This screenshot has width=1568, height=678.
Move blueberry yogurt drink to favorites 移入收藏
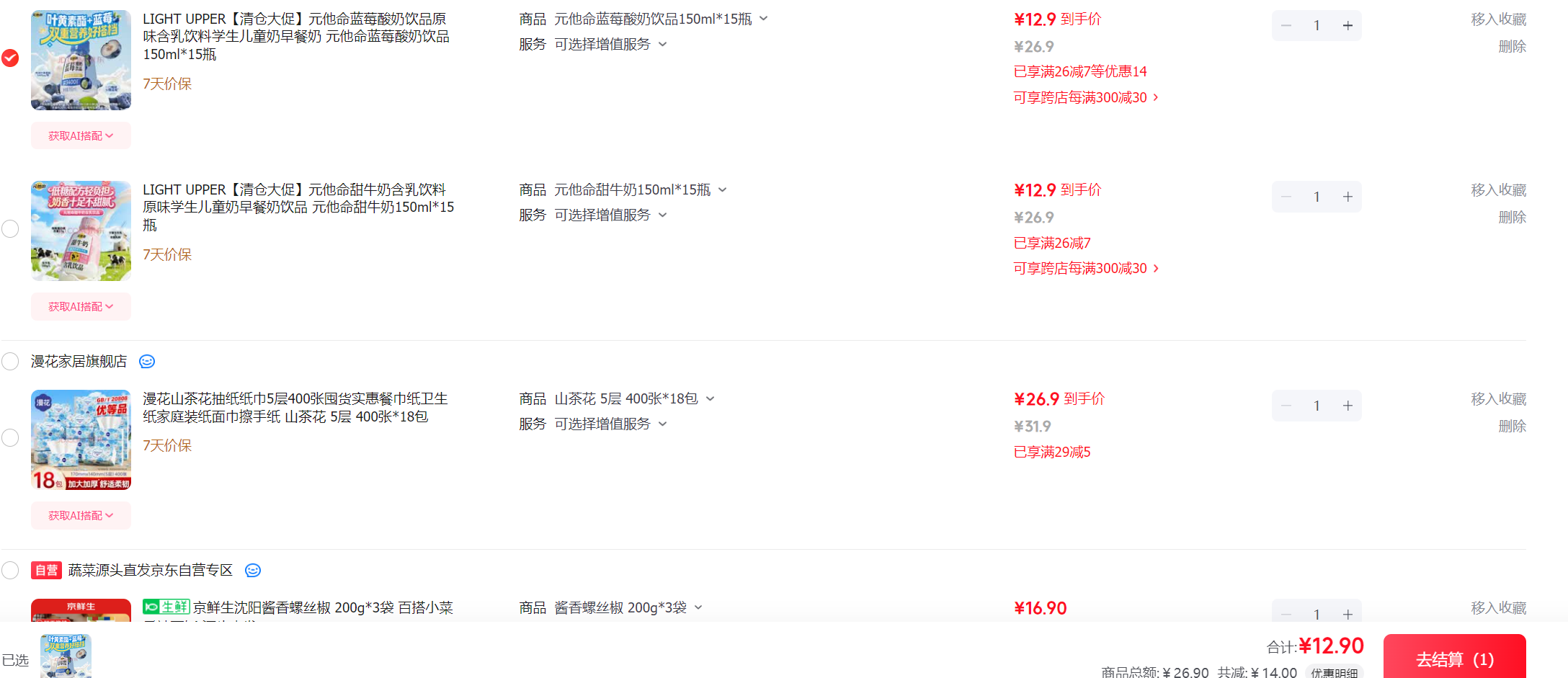point(1499,19)
